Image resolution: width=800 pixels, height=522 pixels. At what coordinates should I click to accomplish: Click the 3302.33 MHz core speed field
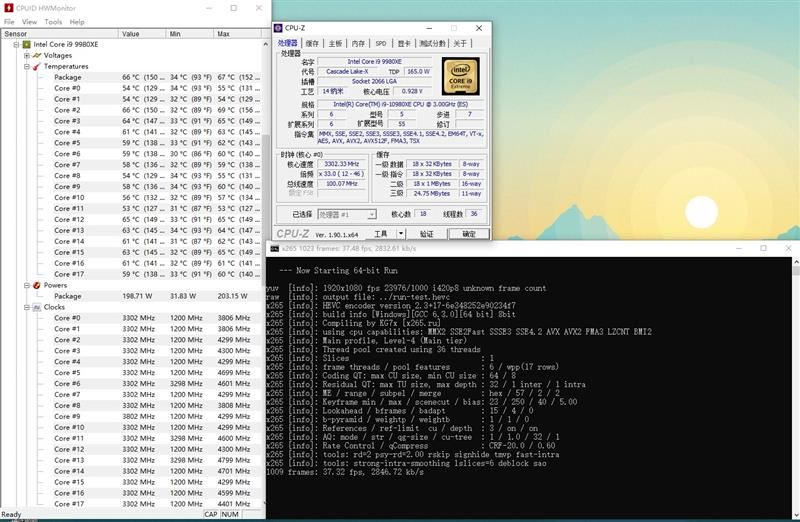tap(341, 164)
